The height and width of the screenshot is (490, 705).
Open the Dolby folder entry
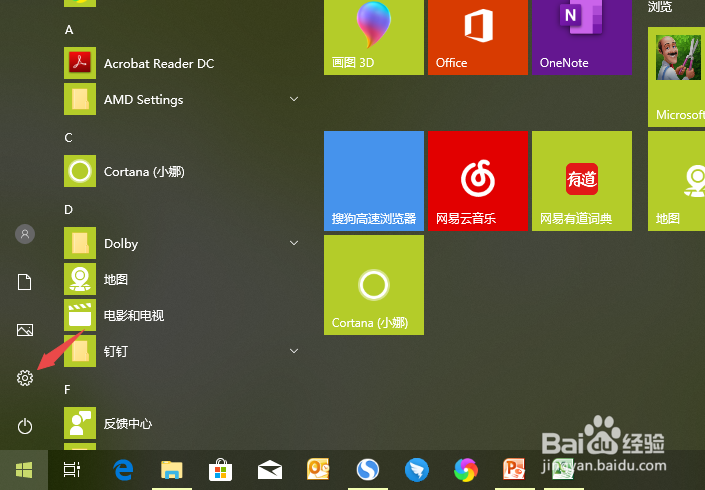[180, 243]
